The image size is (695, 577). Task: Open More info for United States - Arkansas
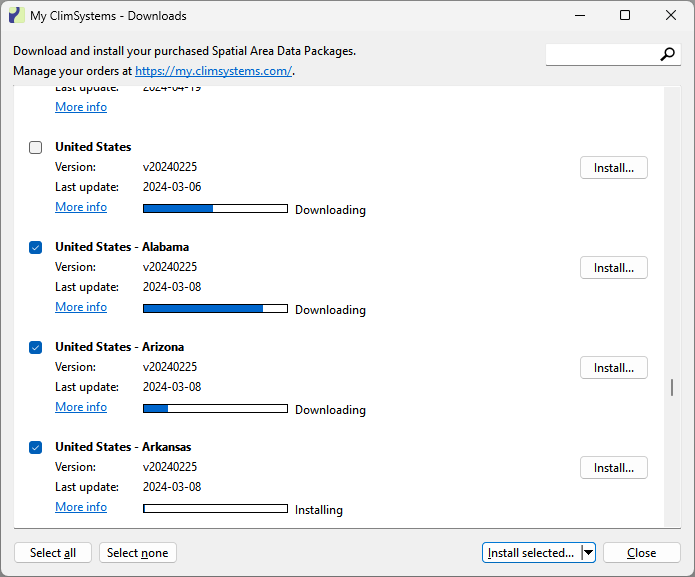pos(81,507)
